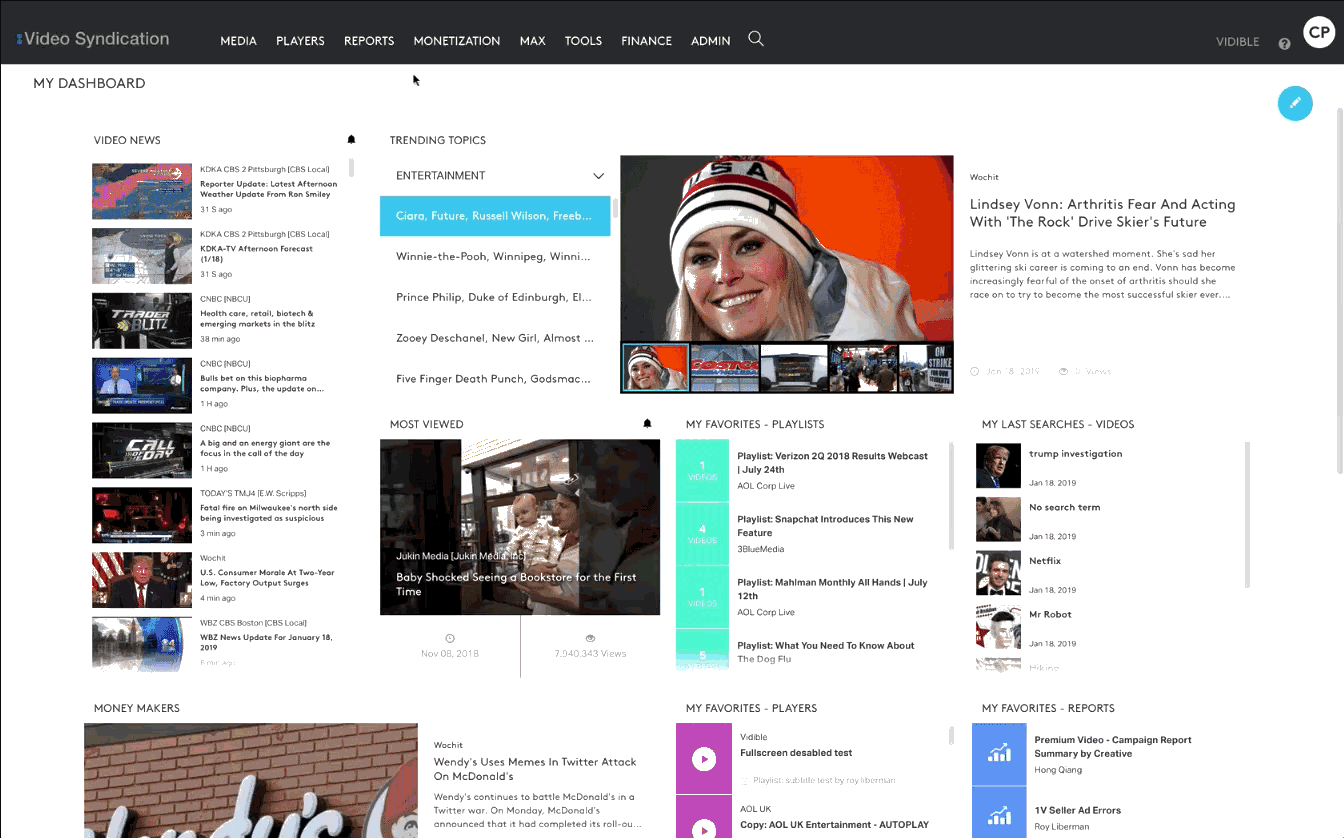Open the Snapchat playlist 4 videos tile
Viewport: 1344px width, 838px height.
(x=703, y=533)
